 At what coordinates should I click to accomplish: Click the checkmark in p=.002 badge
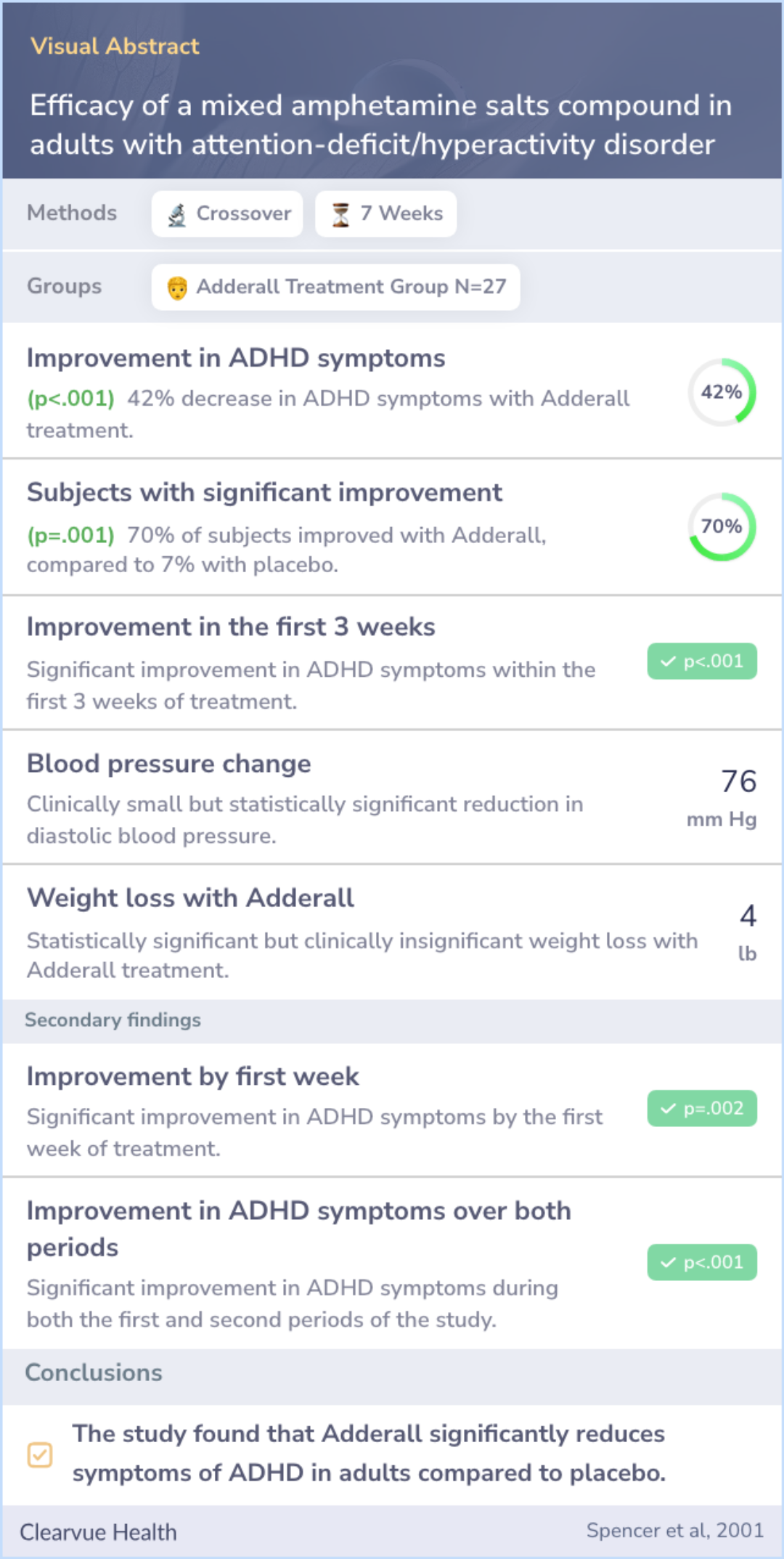[668, 1109]
